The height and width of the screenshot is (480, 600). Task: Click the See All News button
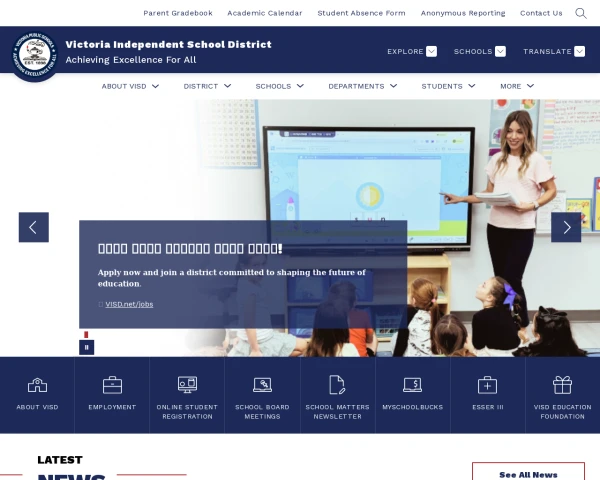coord(528,474)
